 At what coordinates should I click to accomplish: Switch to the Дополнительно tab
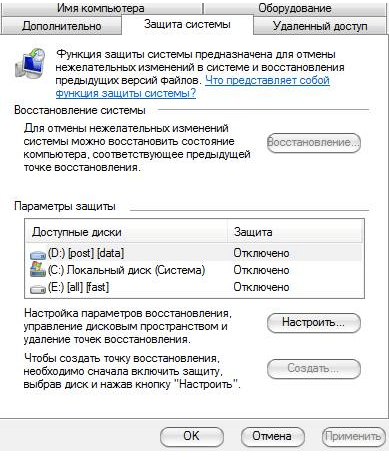(x=62, y=26)
